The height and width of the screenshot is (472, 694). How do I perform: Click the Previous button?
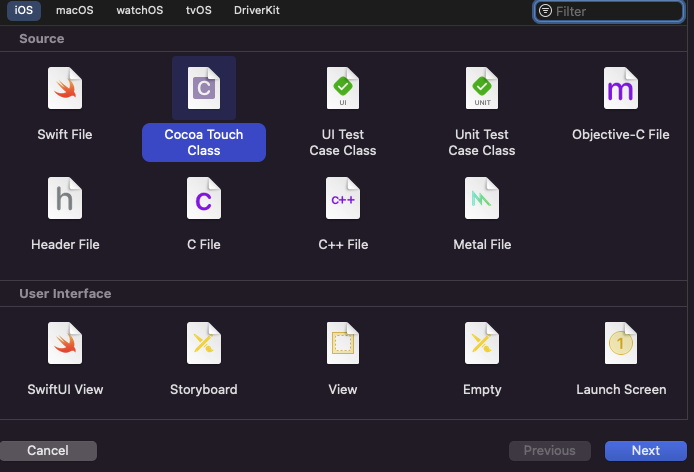click(x=550, y=451)
